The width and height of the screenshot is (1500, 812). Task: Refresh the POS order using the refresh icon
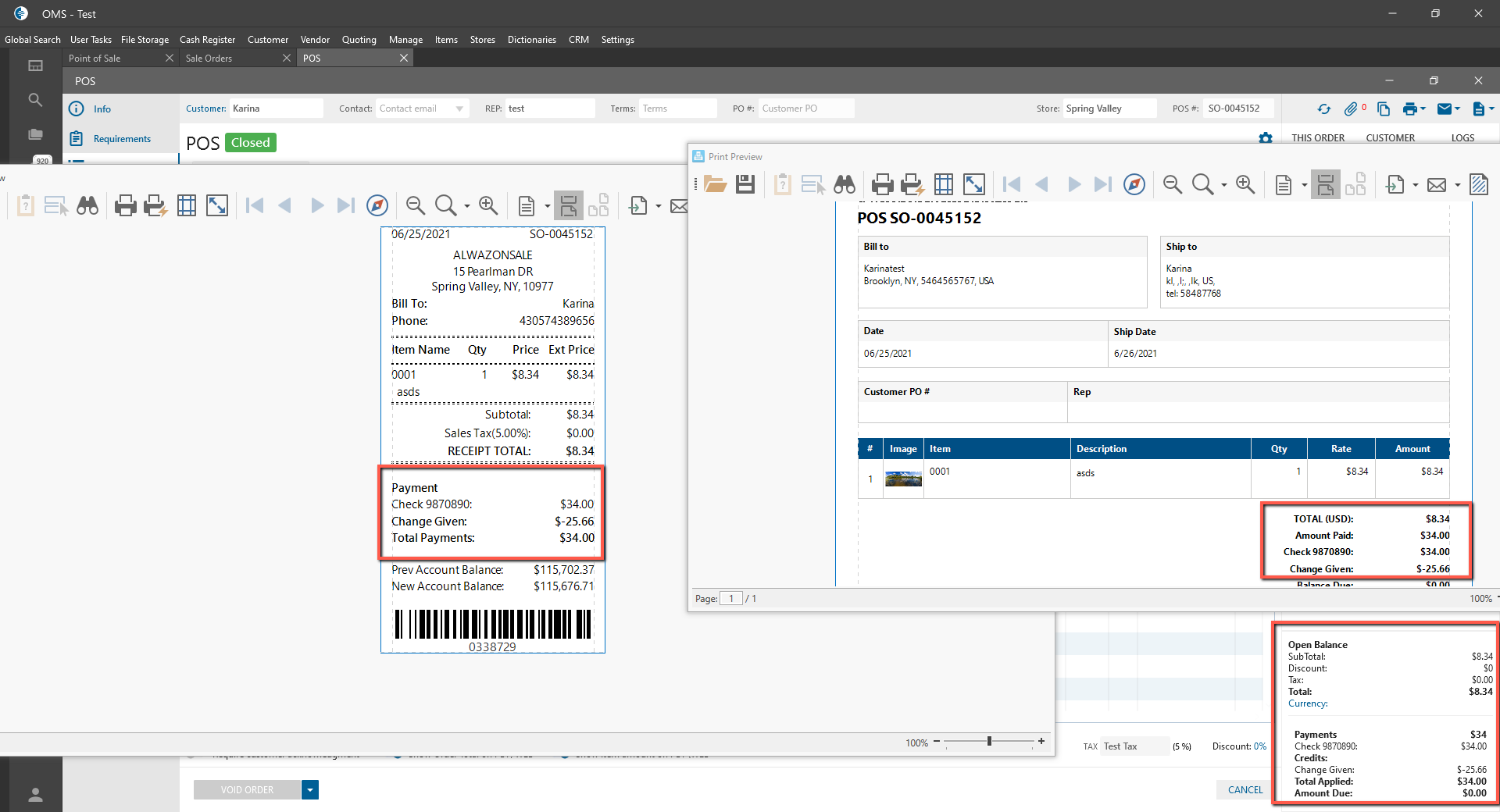[x=1323, y=109]
